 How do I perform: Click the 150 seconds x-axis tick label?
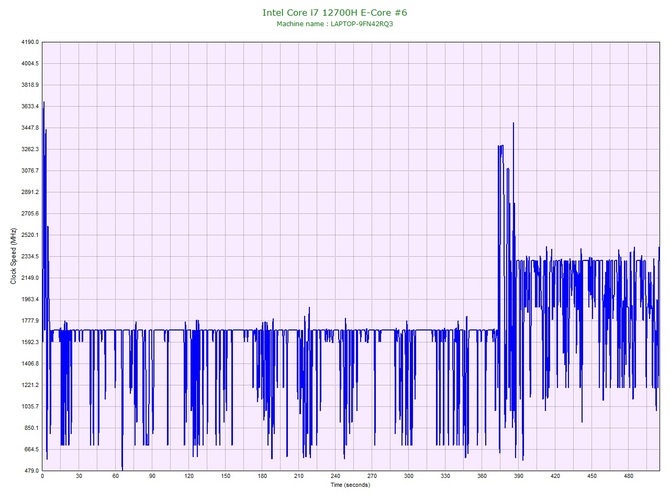226,476
